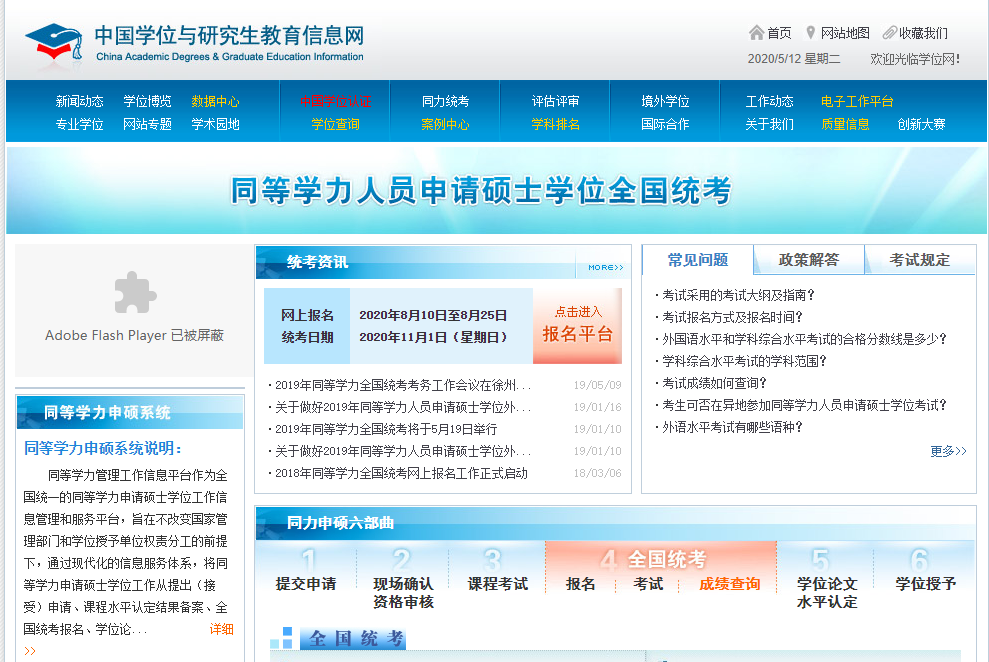Select the 常见问题 tab
Viewport: 989px width, 662px height.
pos(697,260)
